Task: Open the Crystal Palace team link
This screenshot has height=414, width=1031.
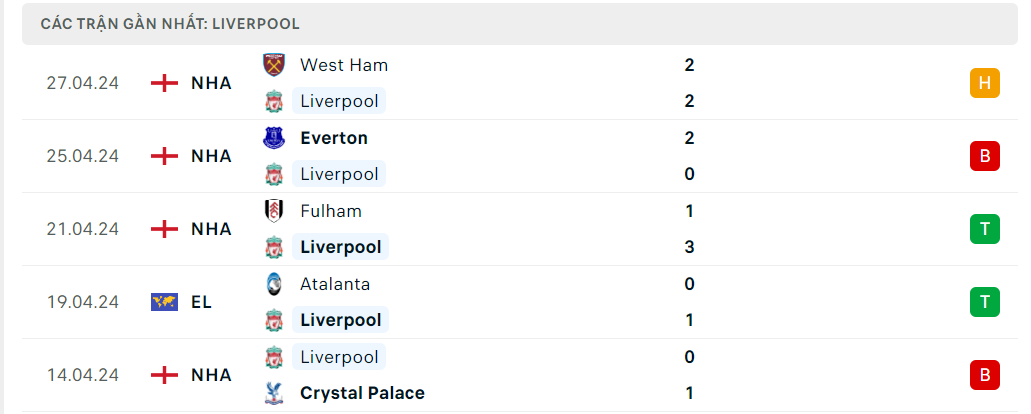Action: coord(362,393)
